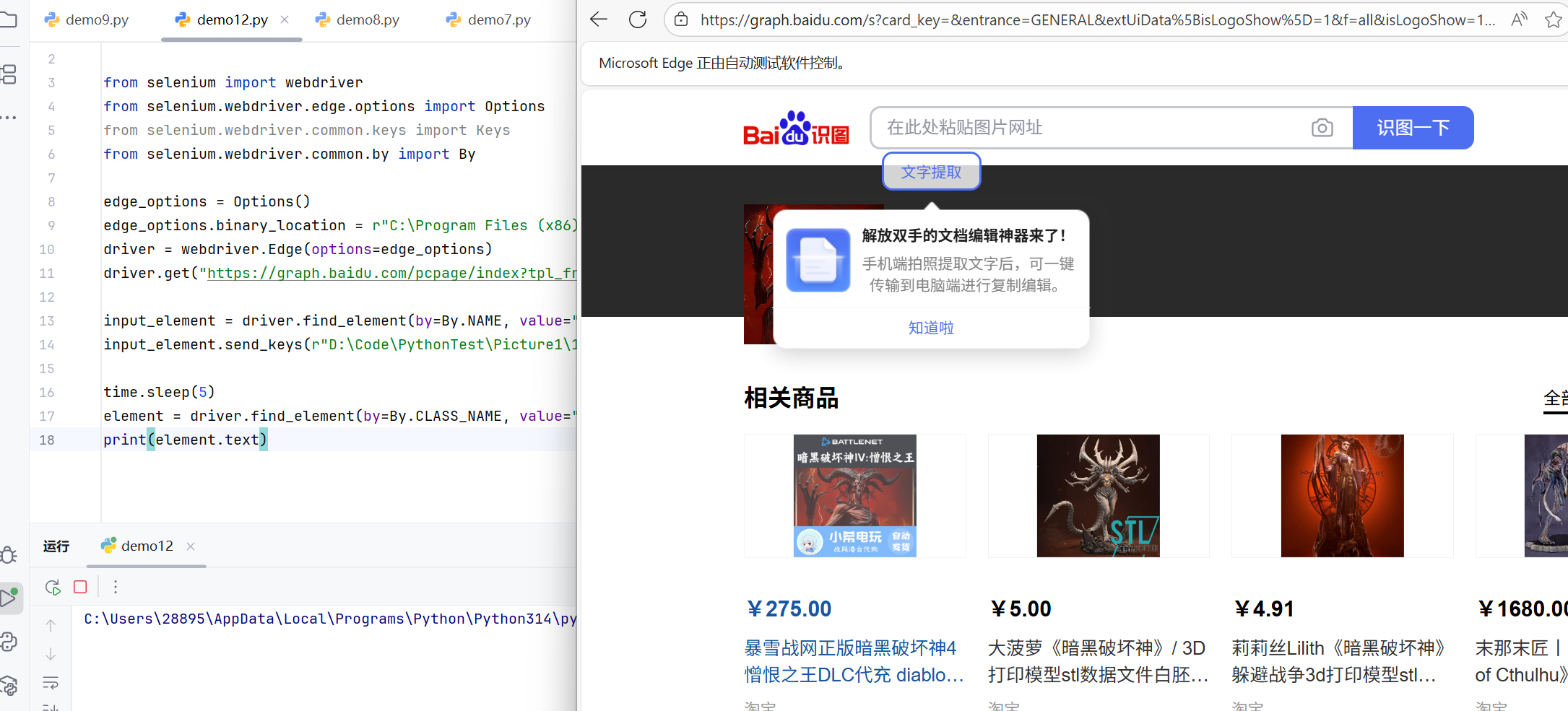Click the print(element.text) code line
Viewport: 1568px width, 711px height.
pyautogui.click(x=185, y=440)
